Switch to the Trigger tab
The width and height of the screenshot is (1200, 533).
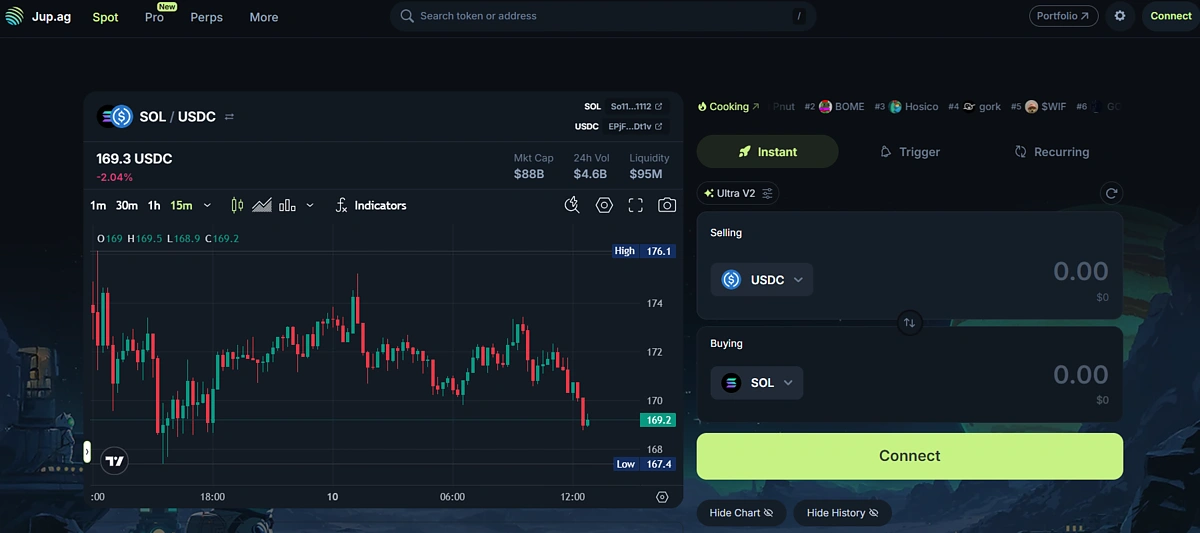[910, 152]
